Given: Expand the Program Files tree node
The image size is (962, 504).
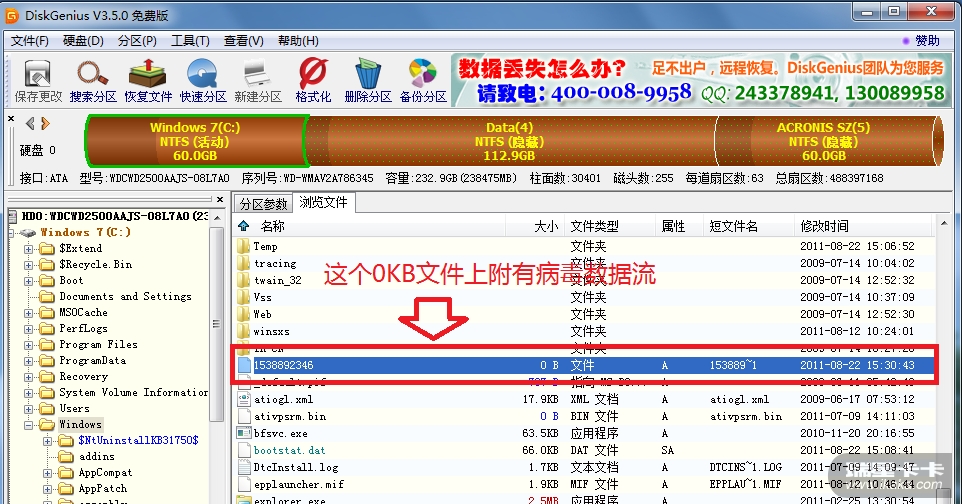Looking at the screenshot, I should (x=28, y=345).
